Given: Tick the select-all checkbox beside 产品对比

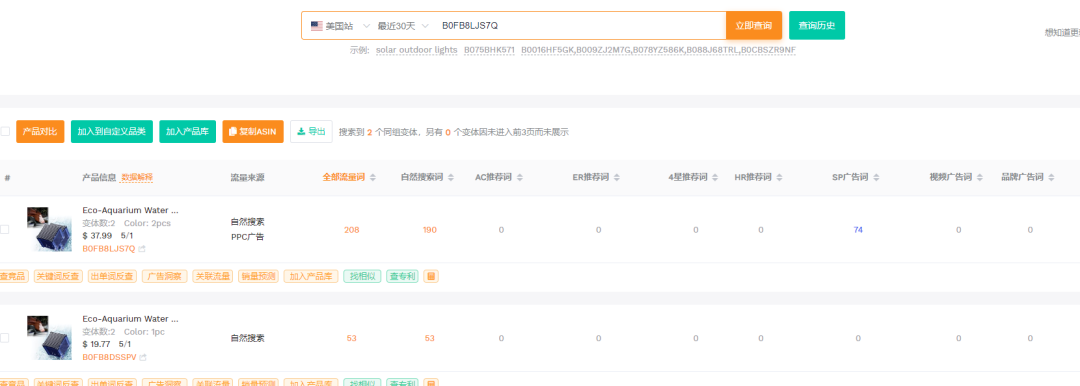Looking at the screenshot, I should [5, 131].
